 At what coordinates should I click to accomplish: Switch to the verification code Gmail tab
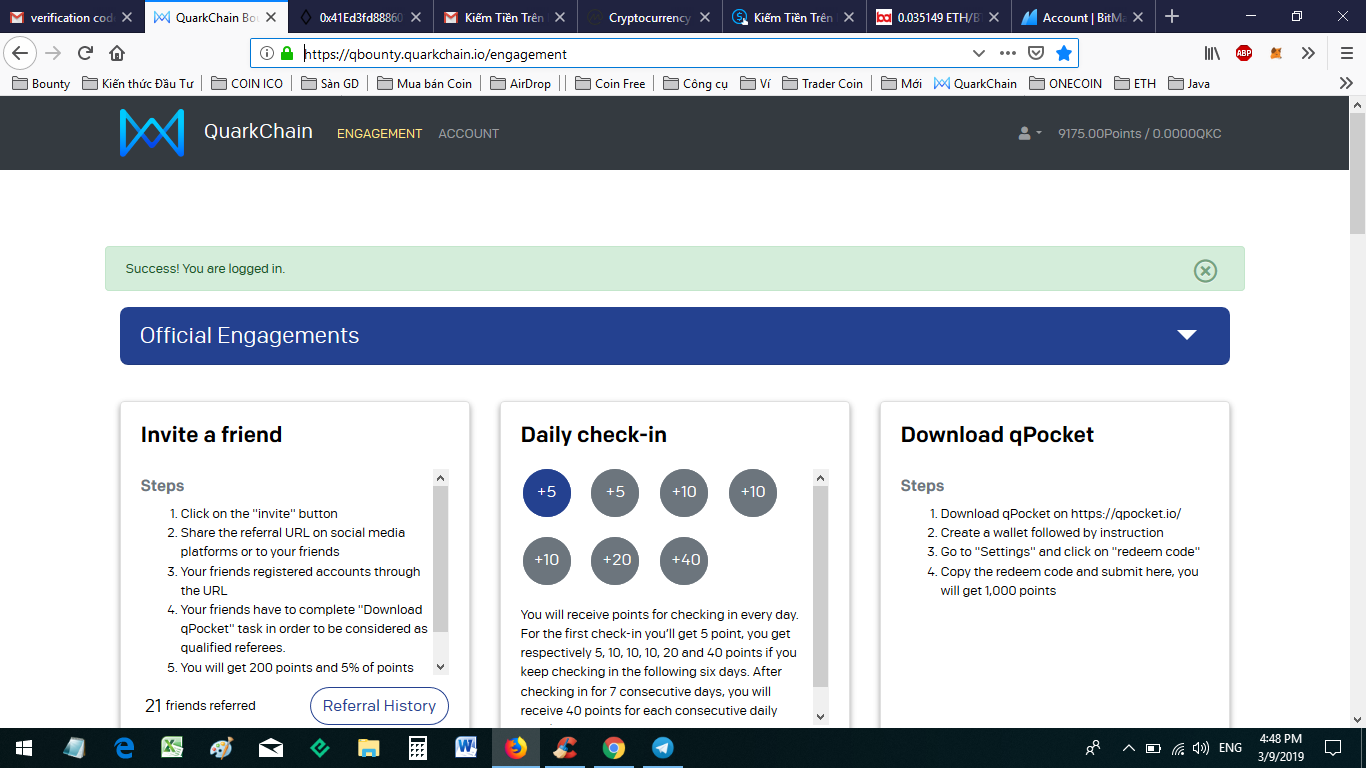click(71, 17)
